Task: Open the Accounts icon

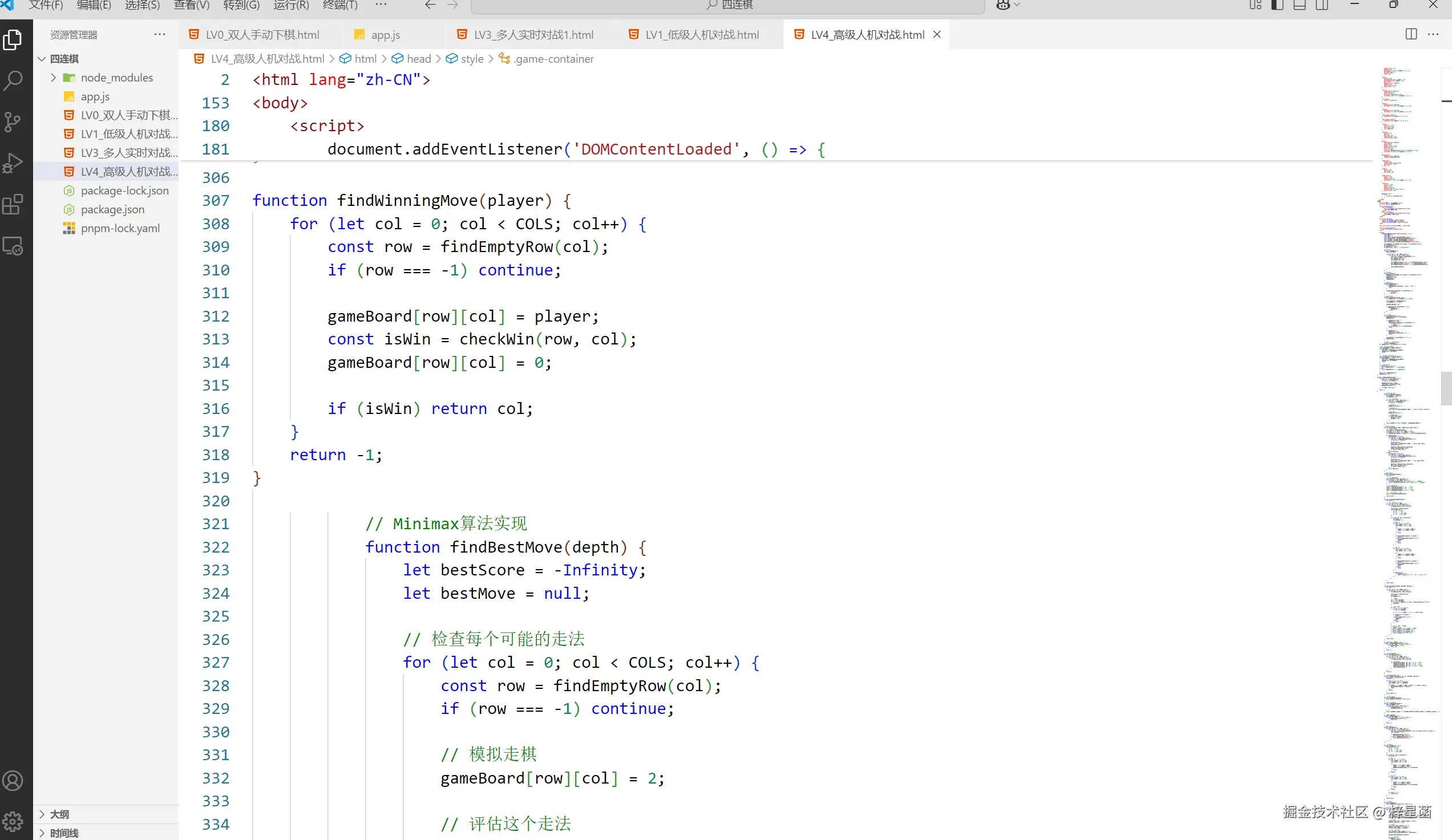Action: tap(13, 781)
